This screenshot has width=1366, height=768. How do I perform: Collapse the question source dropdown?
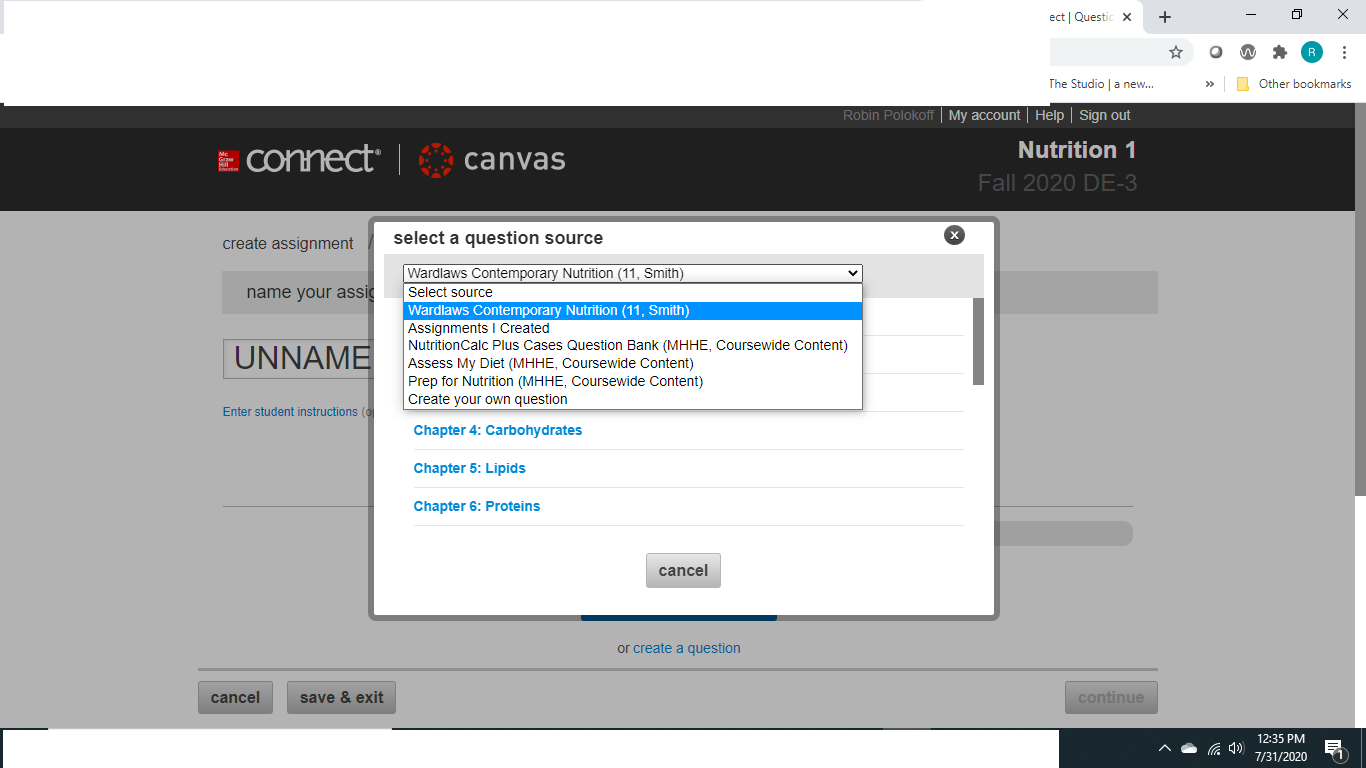tap(852, 273)
